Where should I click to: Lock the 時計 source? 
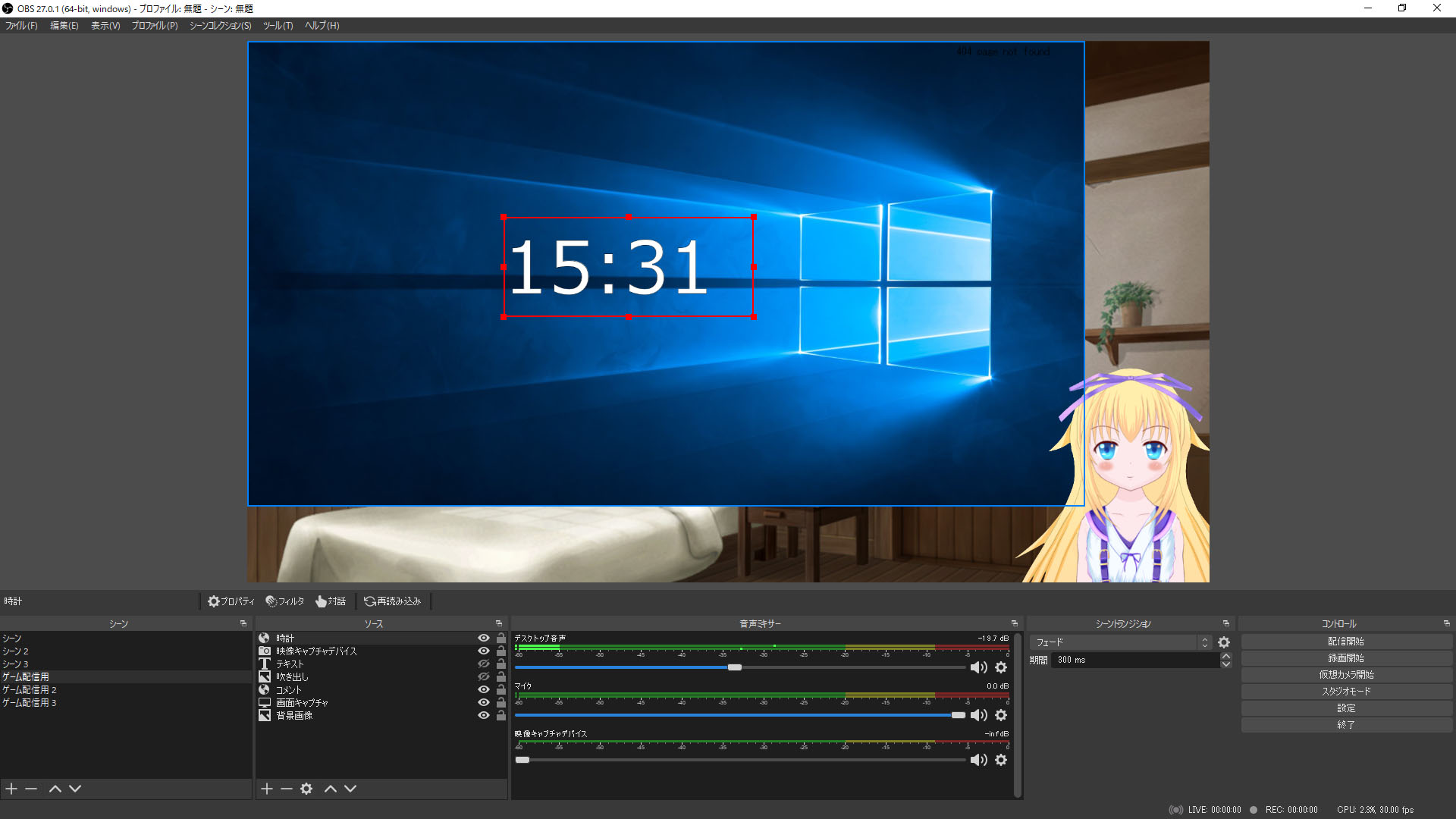501,639
